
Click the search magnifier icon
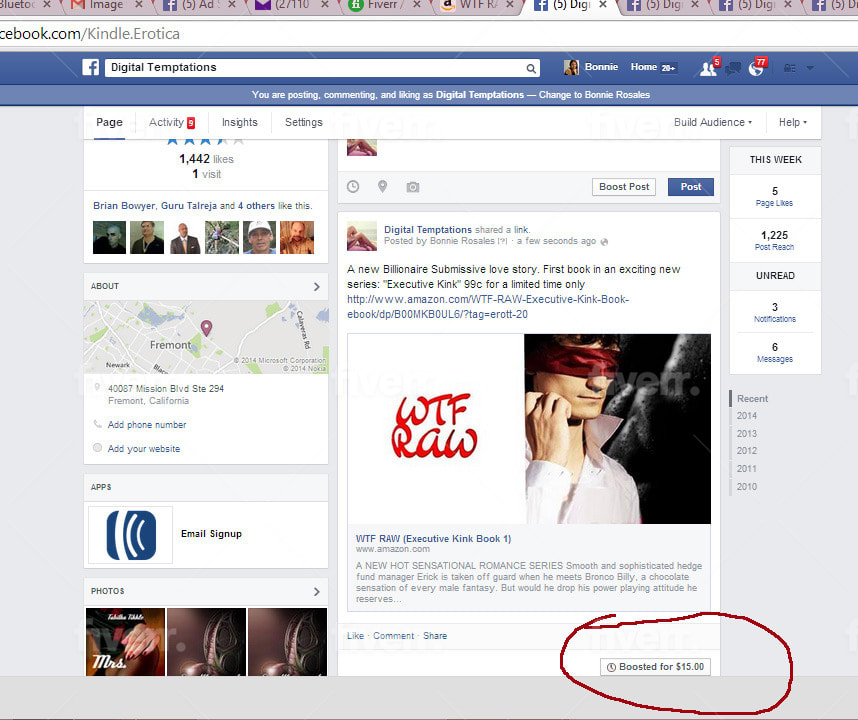click(531, 68)
